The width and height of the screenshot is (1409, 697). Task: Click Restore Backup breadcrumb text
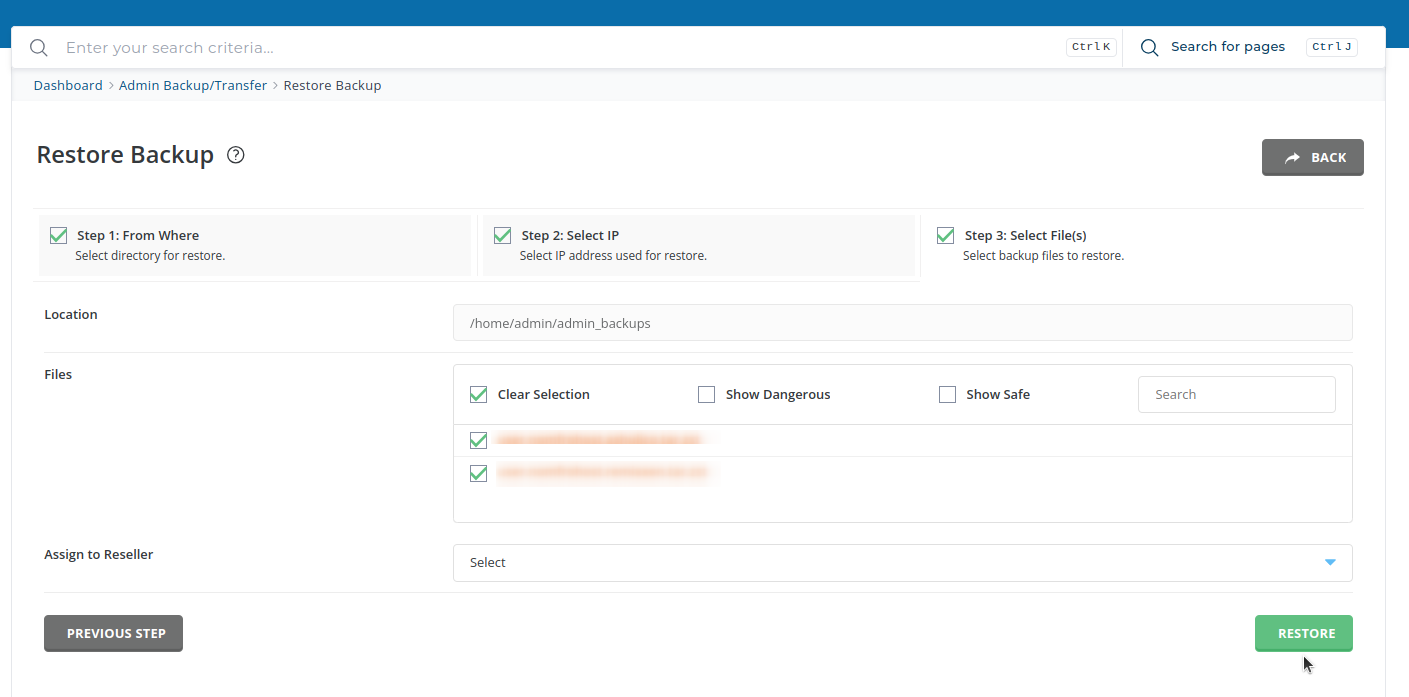point(332,85)
